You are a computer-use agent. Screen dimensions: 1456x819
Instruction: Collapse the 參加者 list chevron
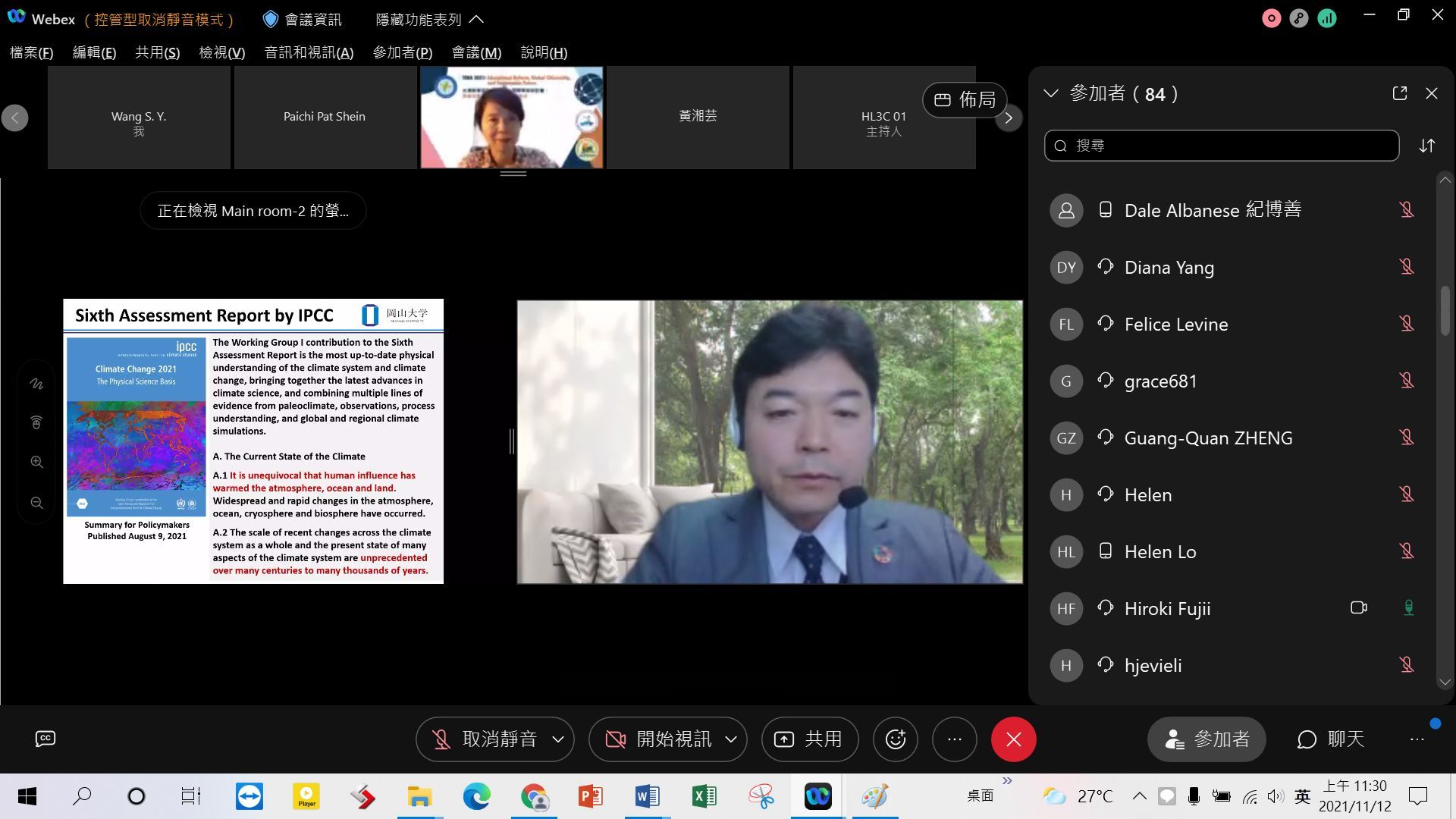1051,93
